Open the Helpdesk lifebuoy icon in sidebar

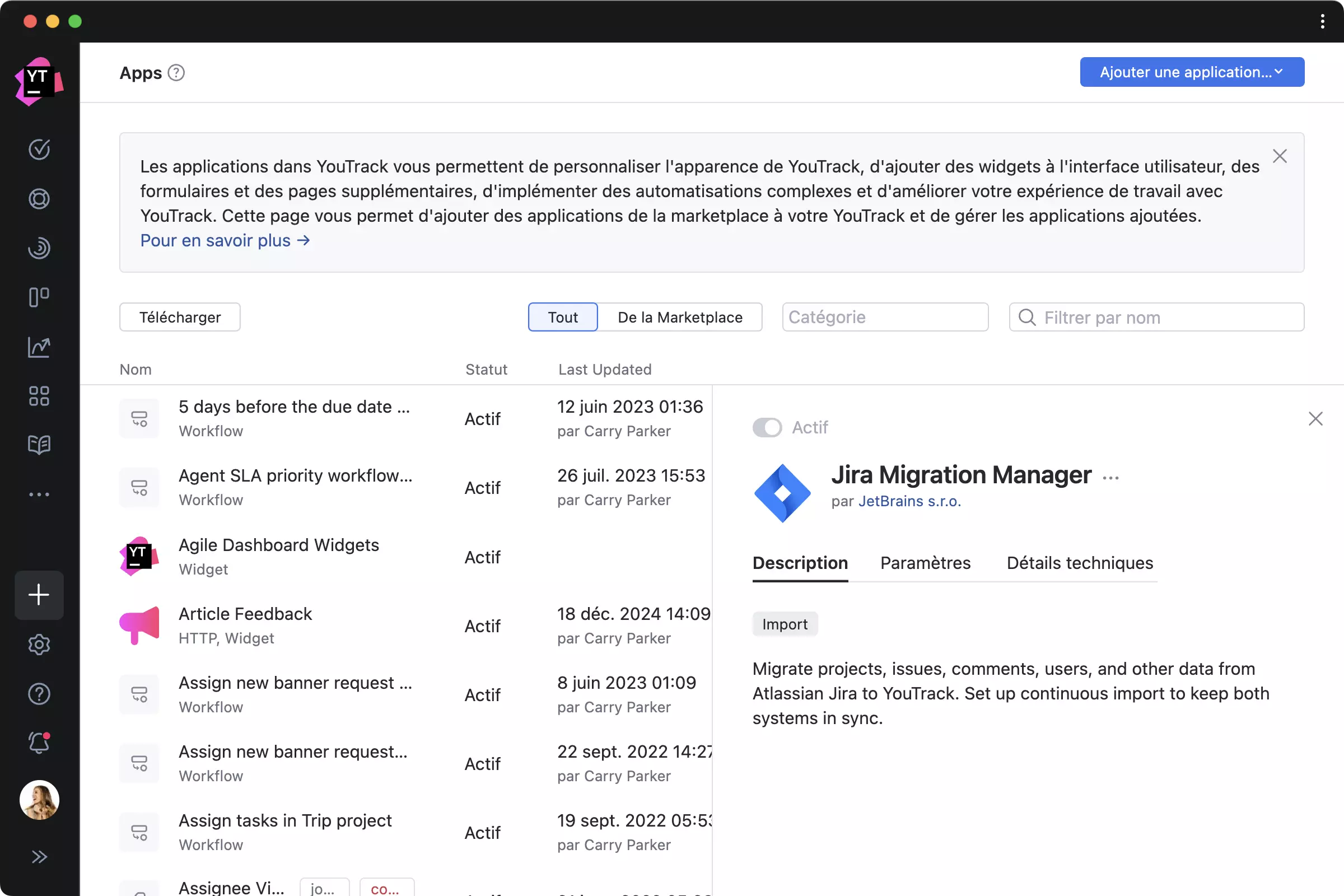click(39, 199)
